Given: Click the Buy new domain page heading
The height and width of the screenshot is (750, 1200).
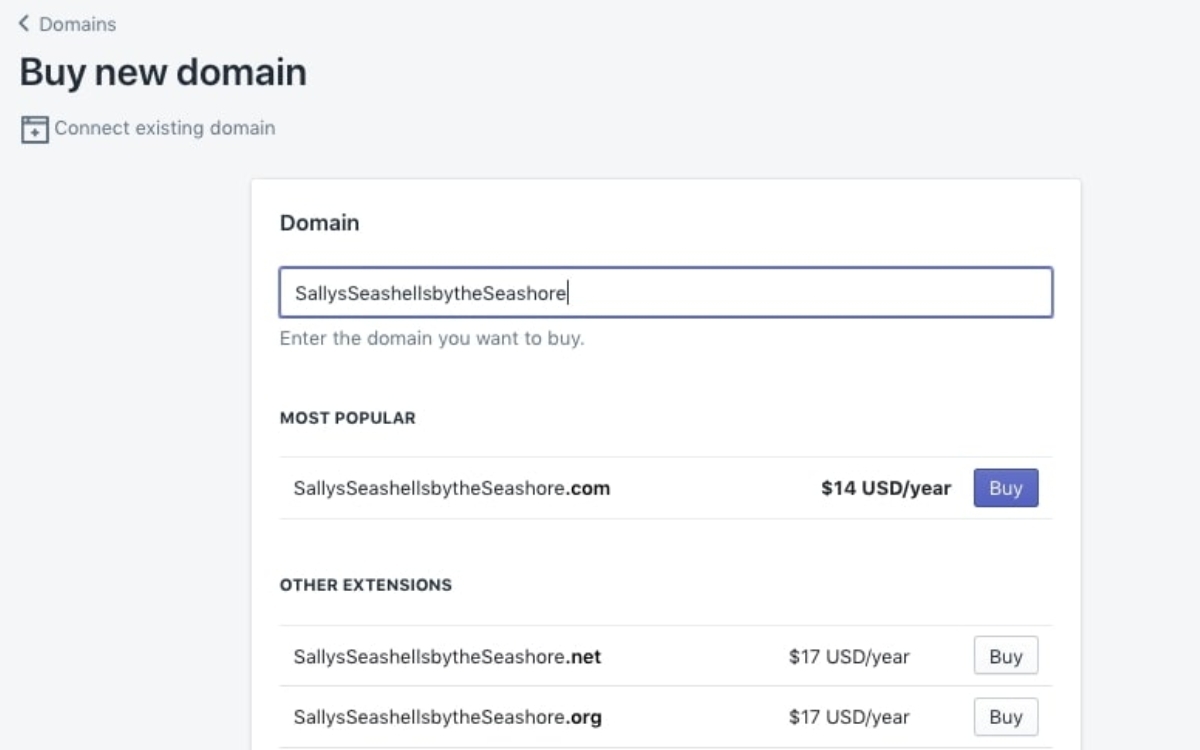Looking at the screenshot, I should 163,73.
